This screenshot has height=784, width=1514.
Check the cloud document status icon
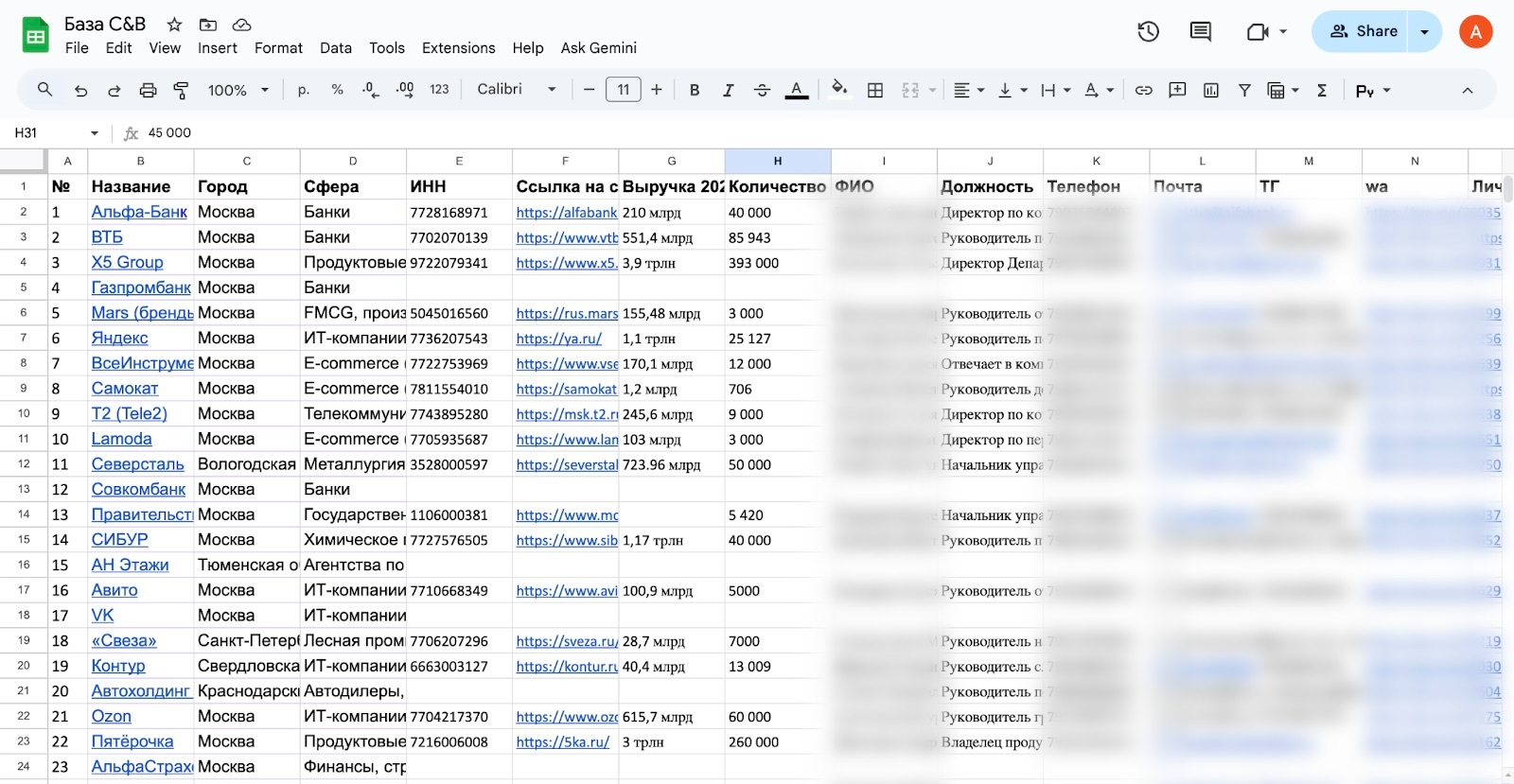pos(241,25)
